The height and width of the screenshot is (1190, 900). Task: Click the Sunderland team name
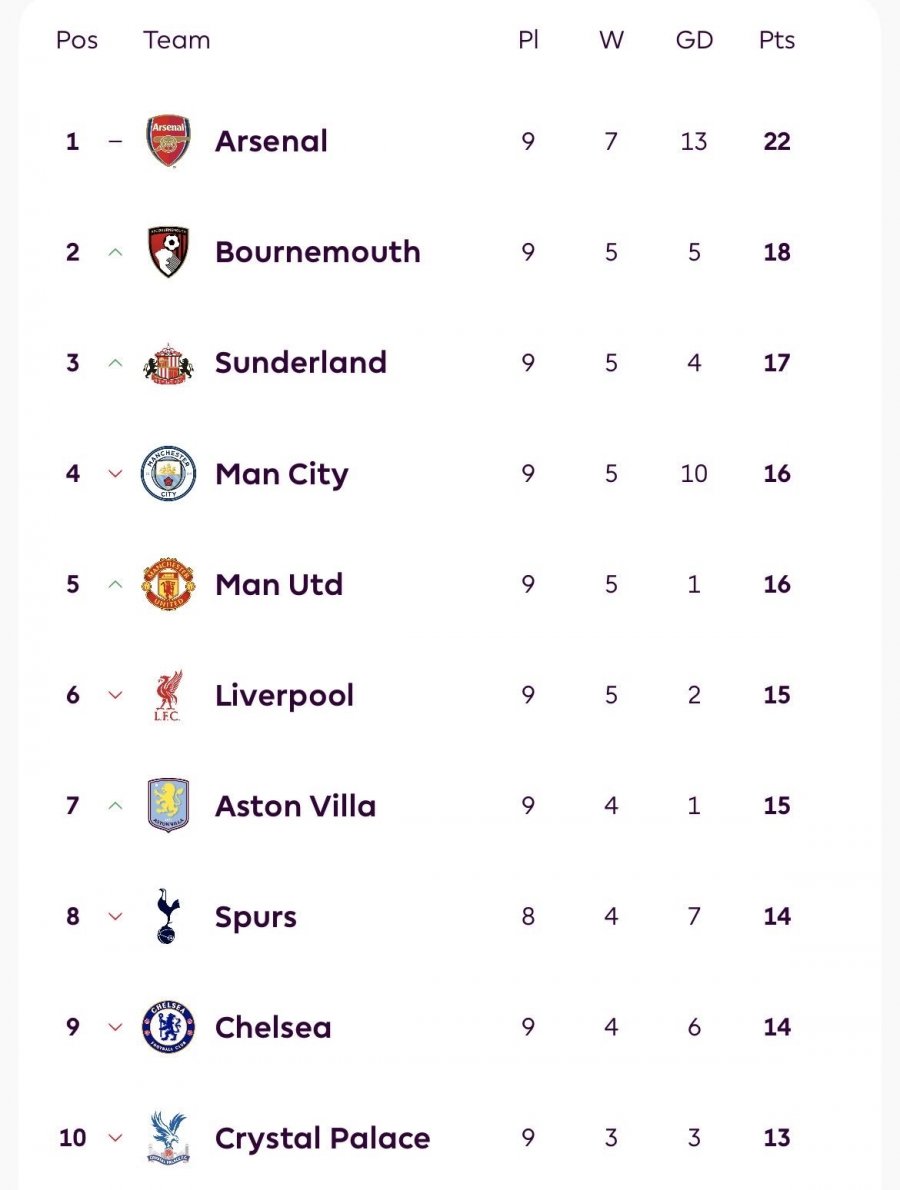[300, 363]
